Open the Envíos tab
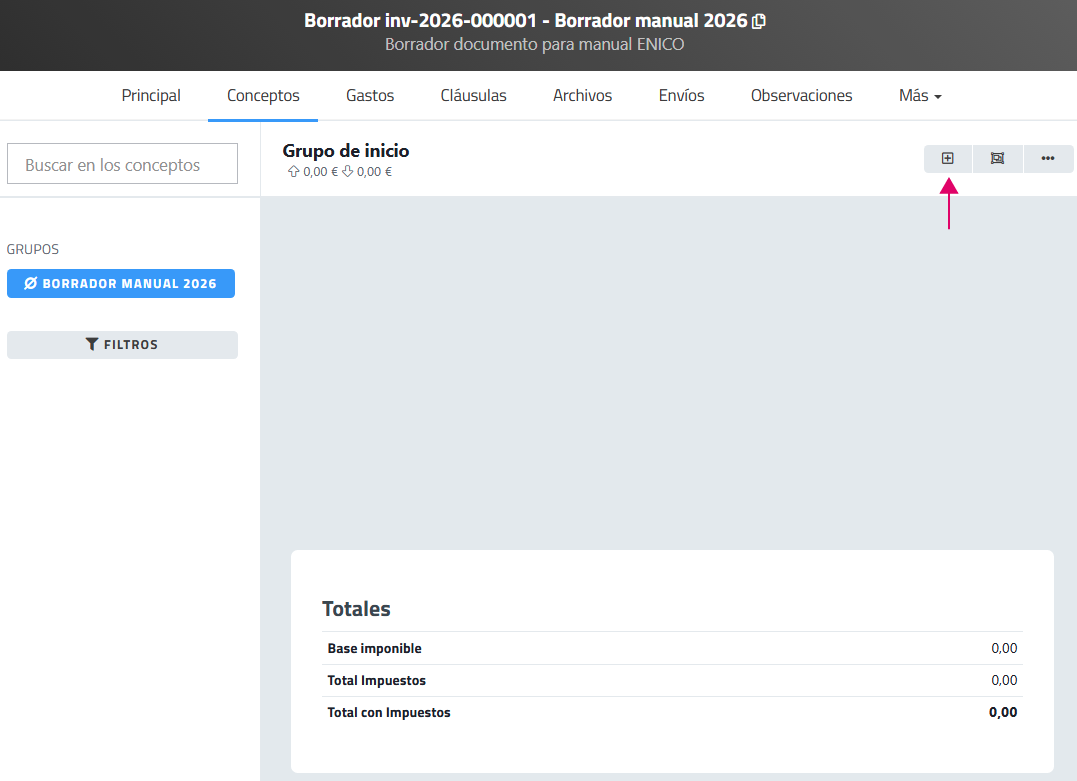 pyautogui.click(x=681, y=96)
